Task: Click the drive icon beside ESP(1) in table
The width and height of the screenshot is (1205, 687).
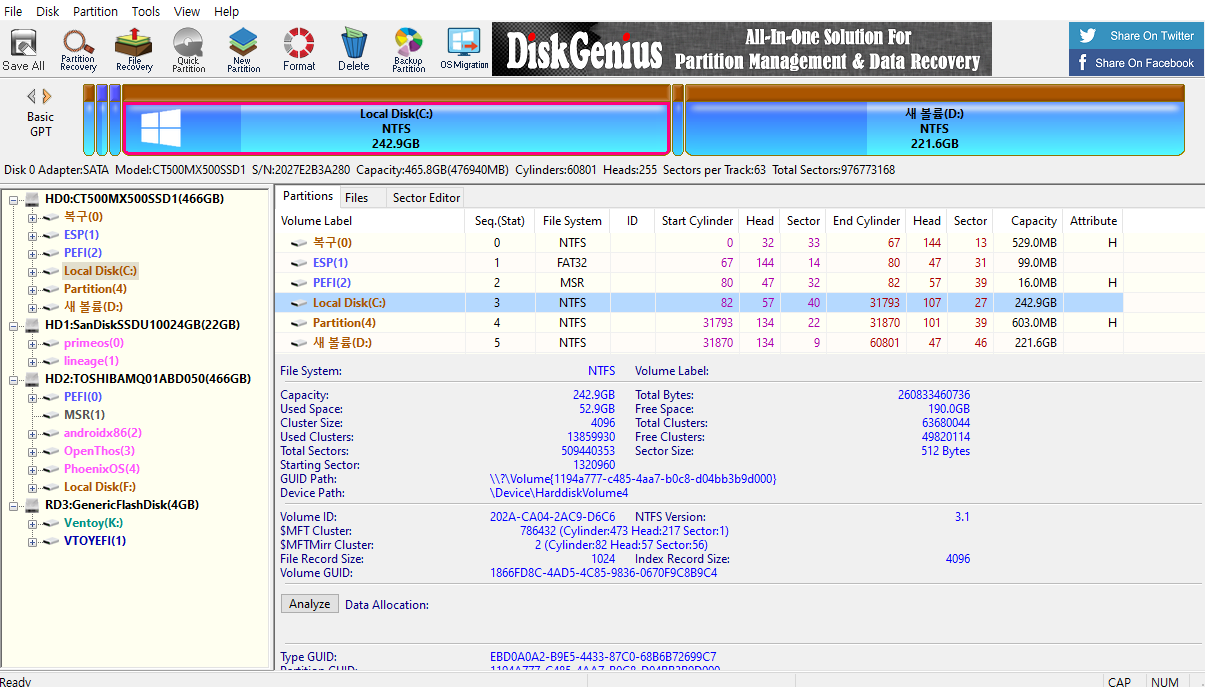Action: [x=298, y=263]
